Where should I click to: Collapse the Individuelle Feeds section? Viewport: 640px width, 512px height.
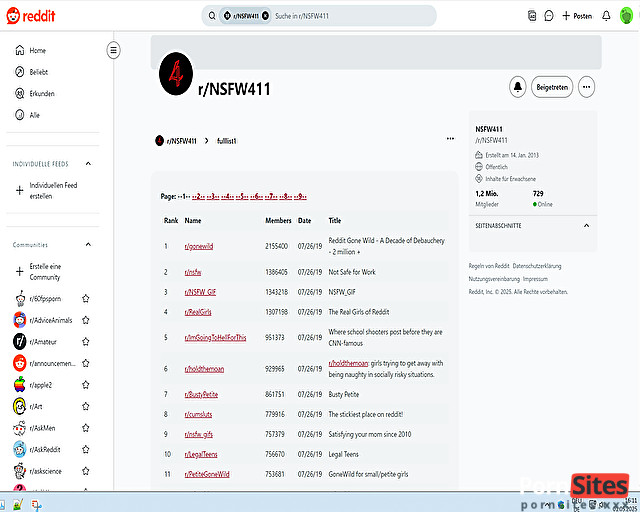point(88,164)
